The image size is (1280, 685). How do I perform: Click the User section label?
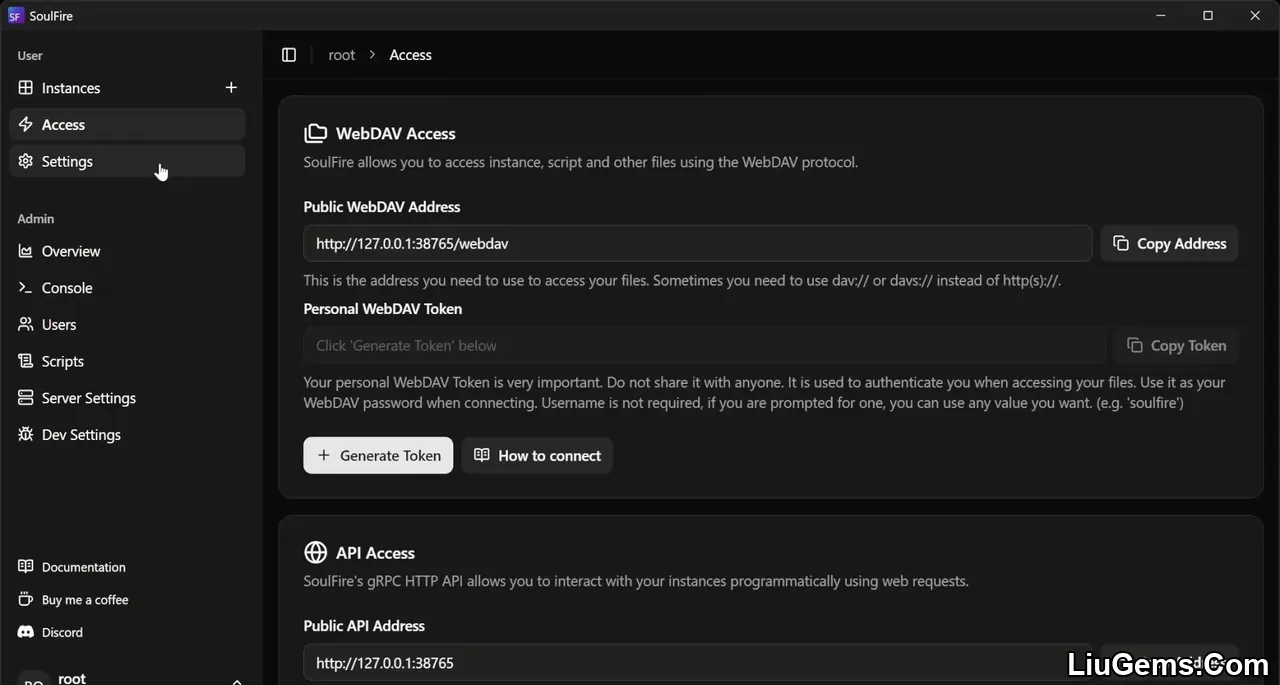tap(30, 56)
